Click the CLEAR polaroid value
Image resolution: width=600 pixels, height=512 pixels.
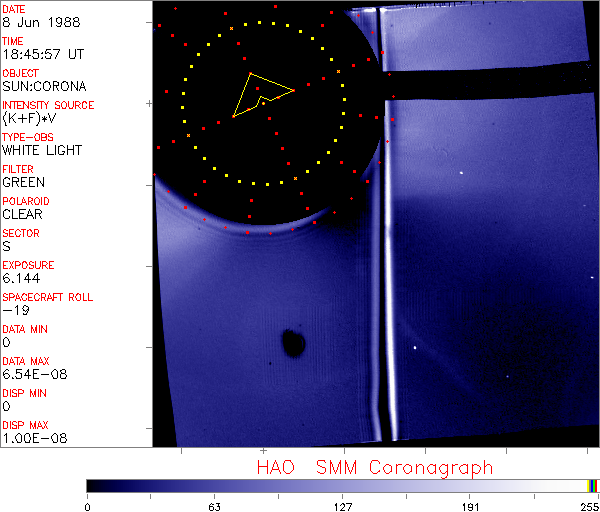click(x=23, y=214)
